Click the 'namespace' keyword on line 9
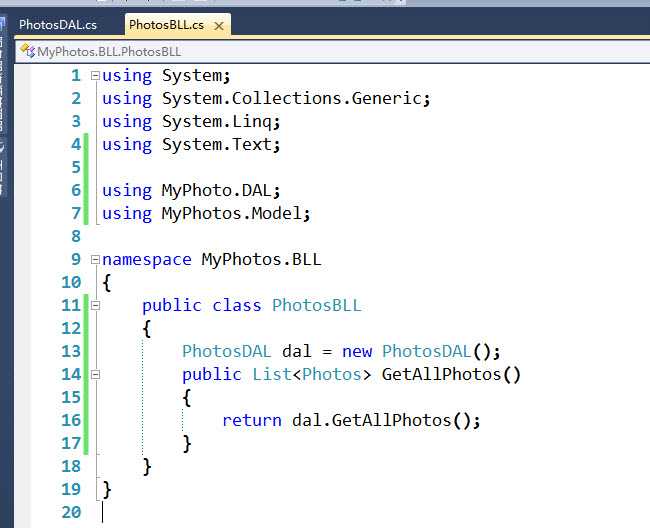 [147, 260]
